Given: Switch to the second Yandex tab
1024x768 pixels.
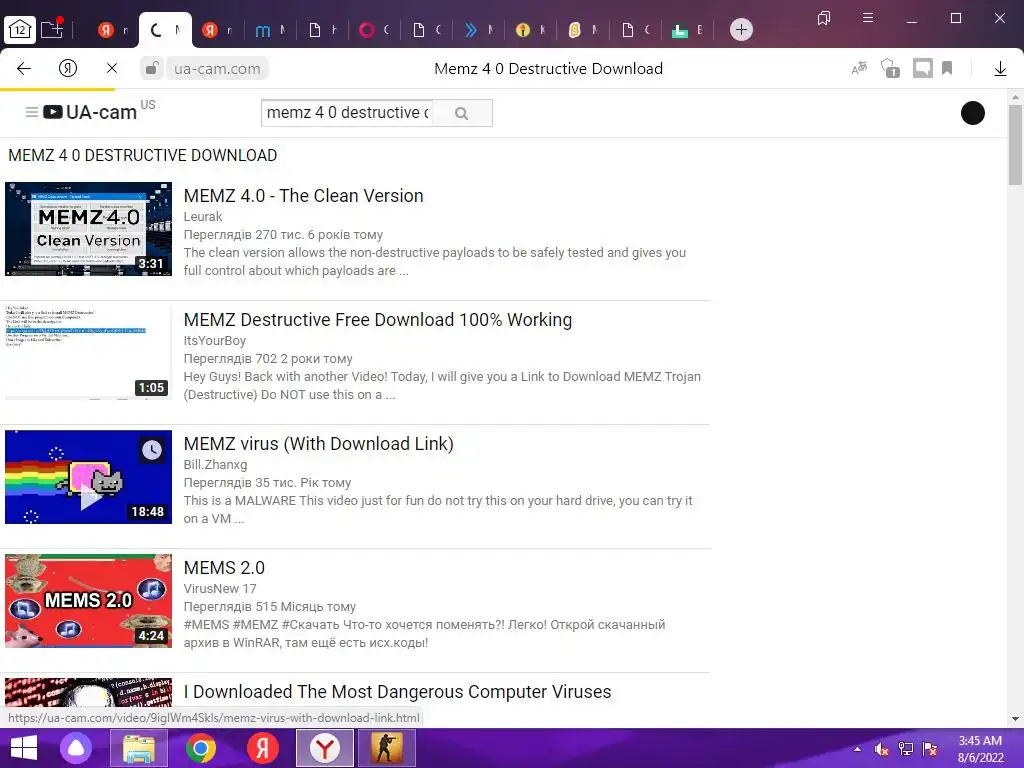Looking at the screenshot, I should 217,30.
